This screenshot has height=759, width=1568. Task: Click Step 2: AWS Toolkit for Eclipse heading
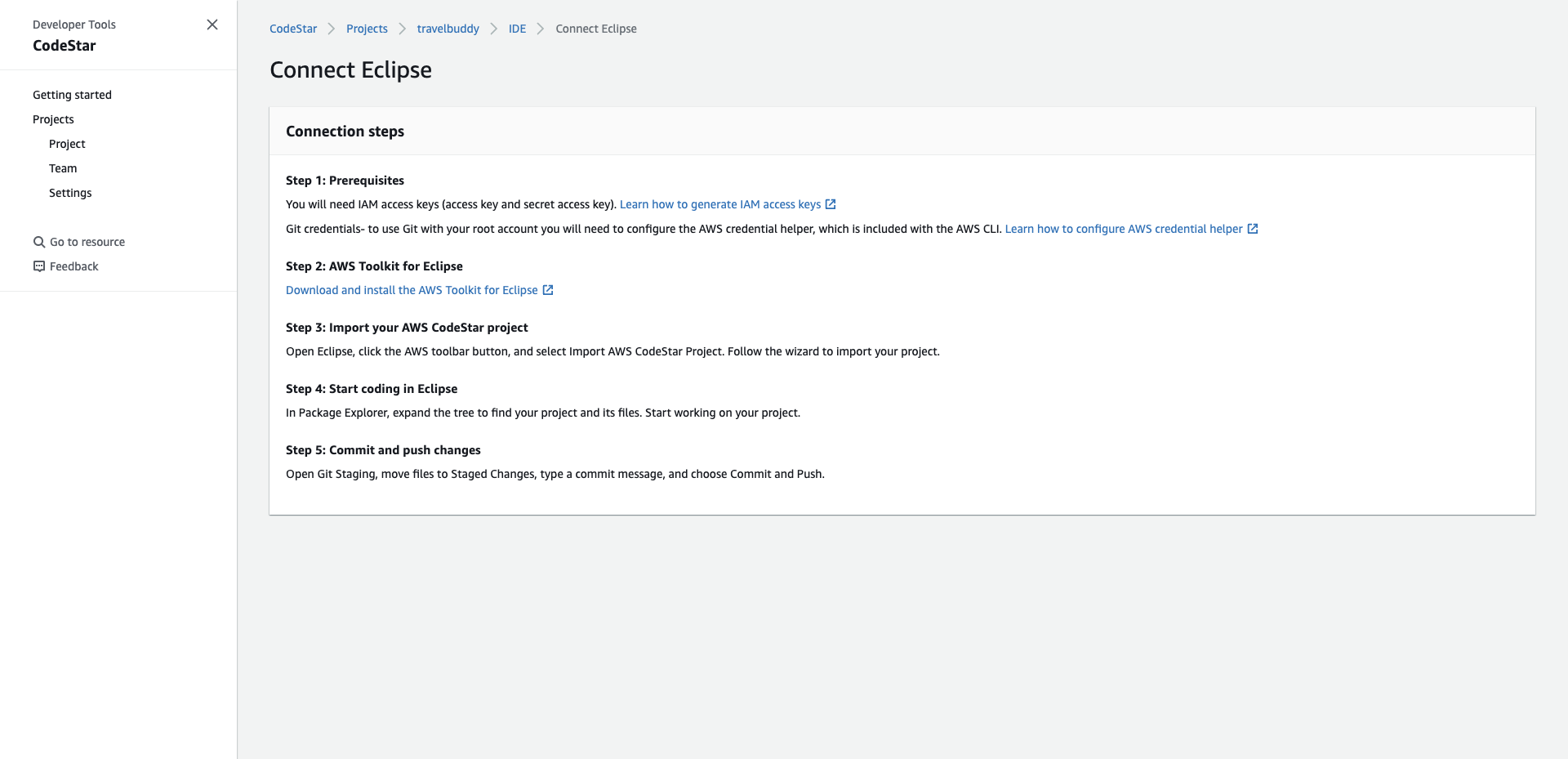click(374, 266)
